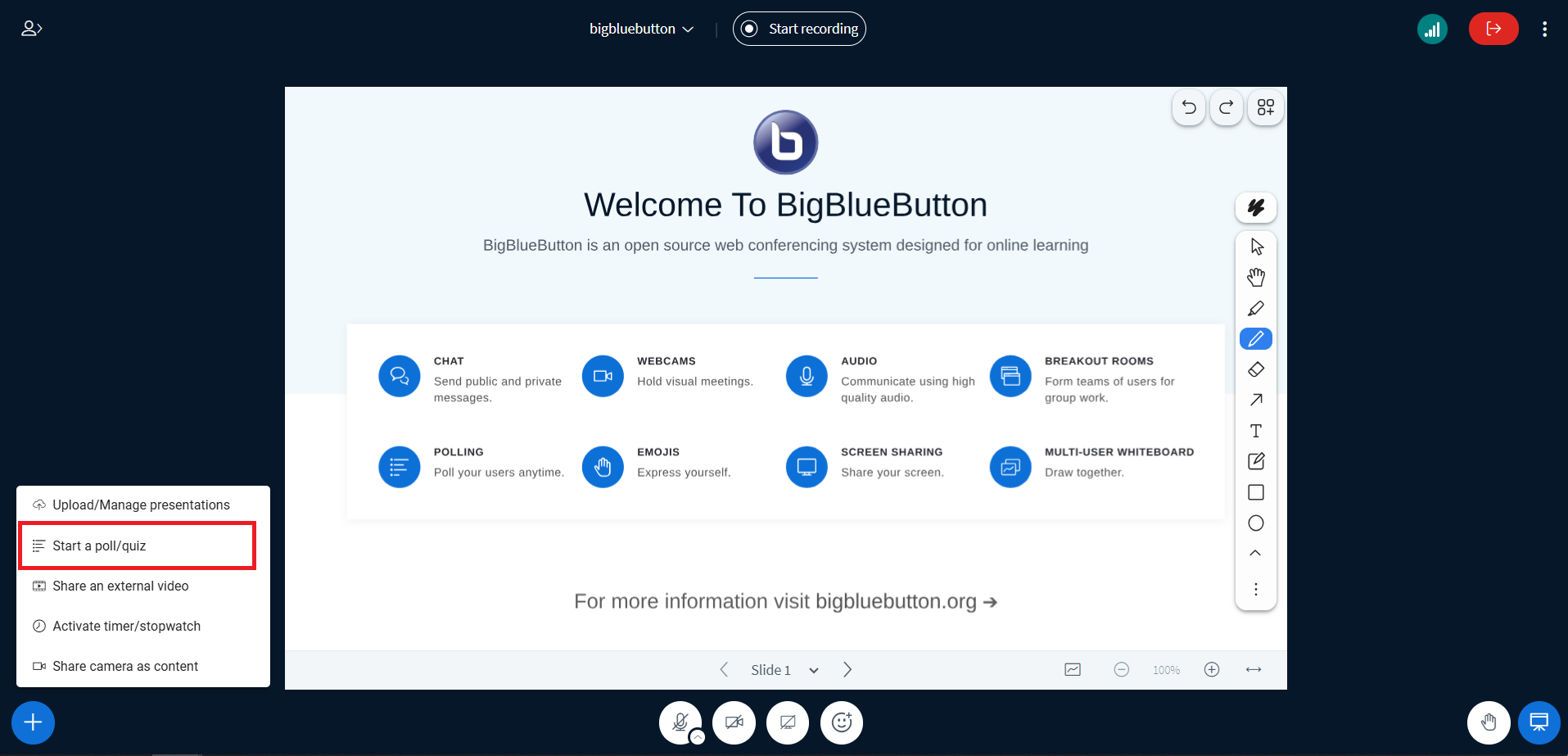Select the rectangle shape tool
The height and width of the screenshot is (756, 1568).
pos(1256,492)
